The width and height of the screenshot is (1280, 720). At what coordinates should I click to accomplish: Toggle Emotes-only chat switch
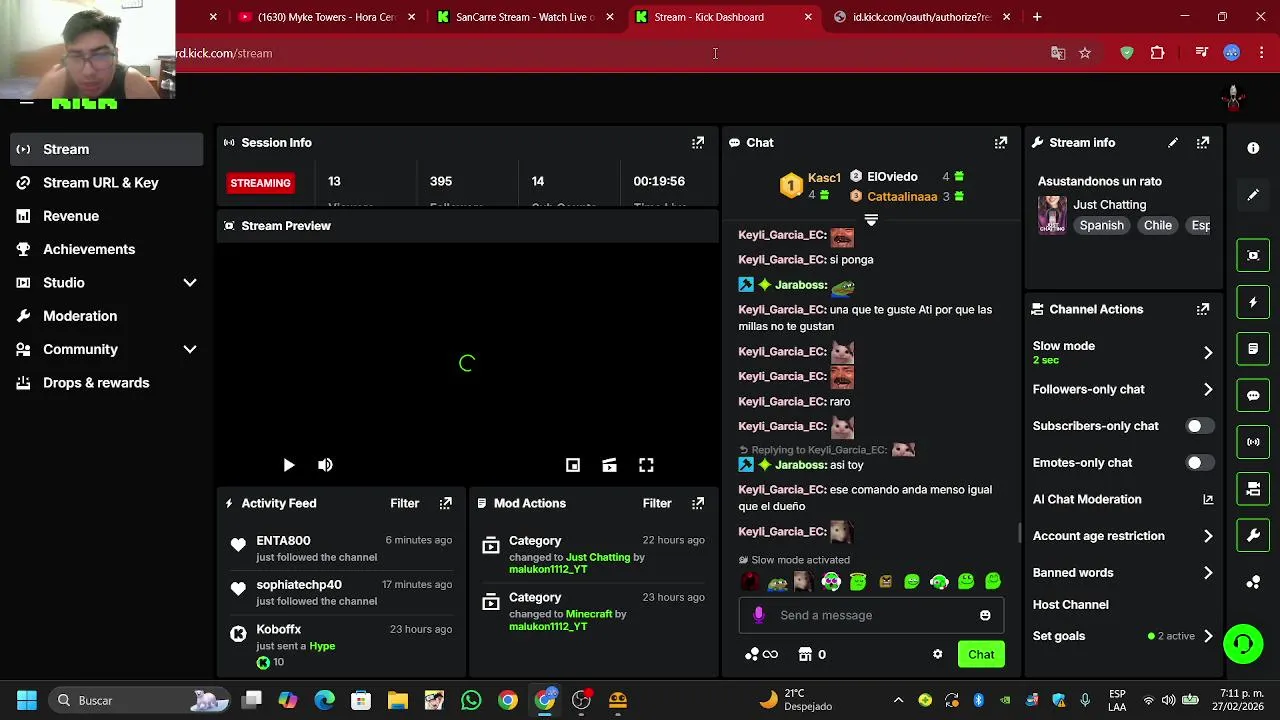[x=1199, y=463]
